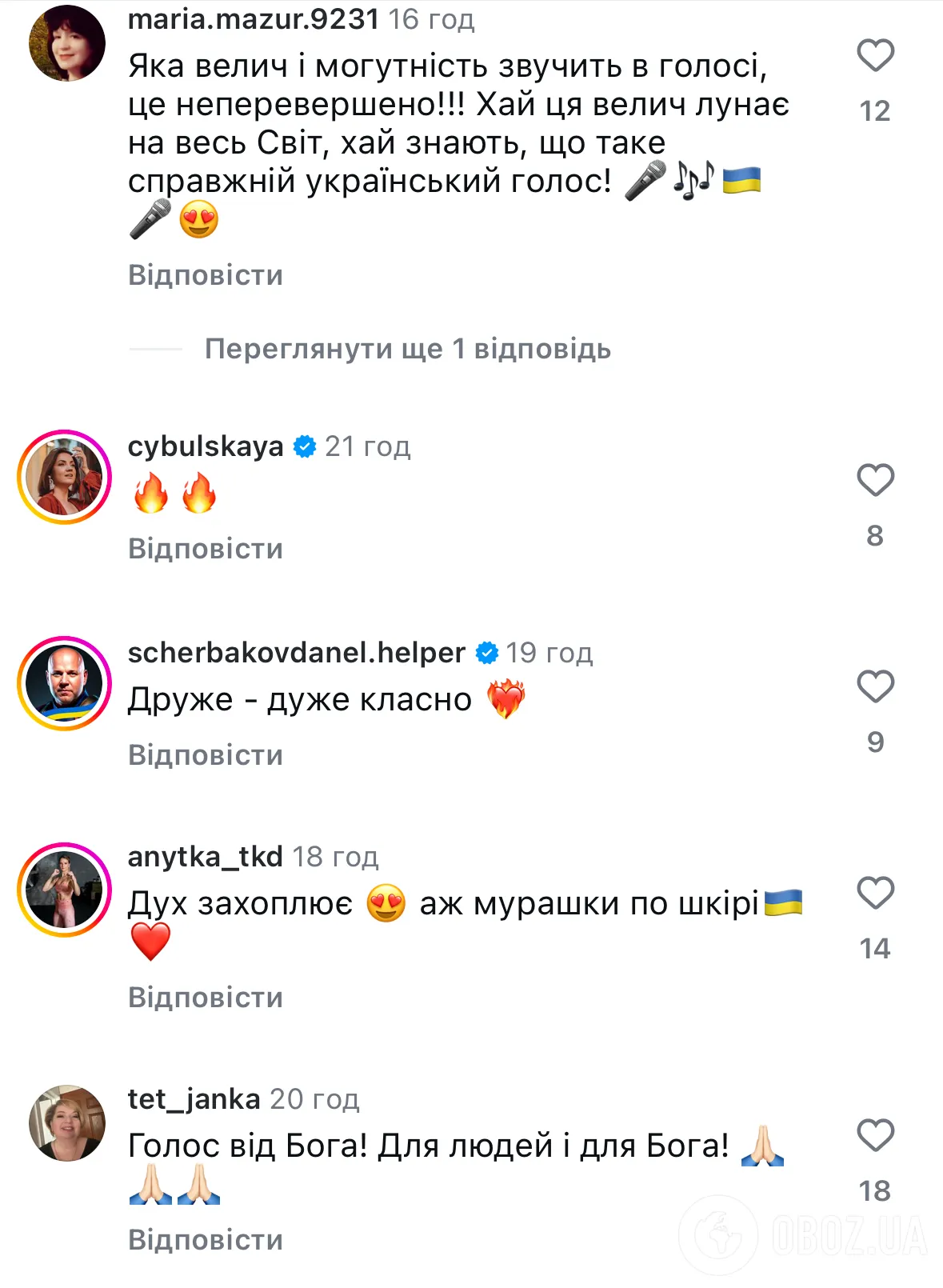The image size is (943, 1288).
Task: Reply to cybulskaya's comment
Action: 206,549
